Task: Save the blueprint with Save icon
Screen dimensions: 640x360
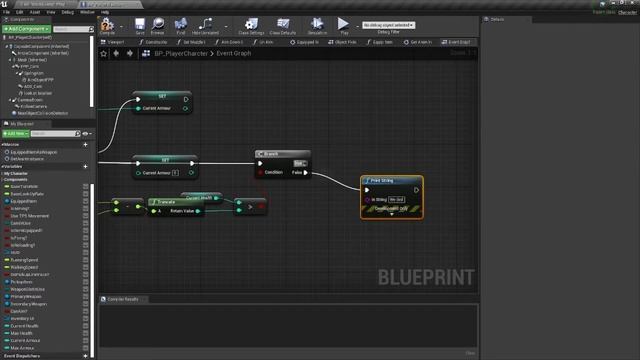Action: (140, 26)
